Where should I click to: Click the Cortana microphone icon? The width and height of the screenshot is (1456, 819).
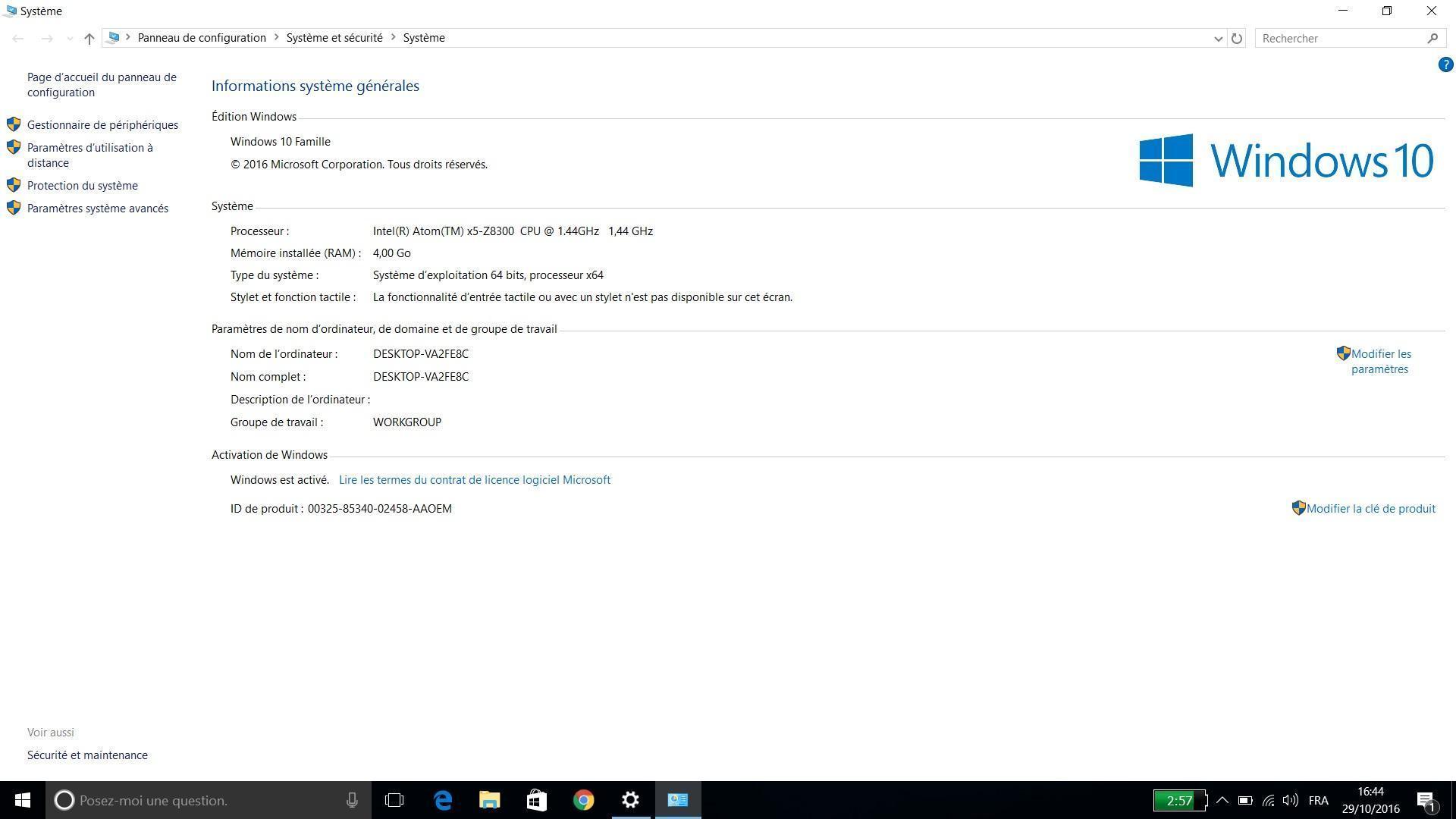[x=352, y=800]
